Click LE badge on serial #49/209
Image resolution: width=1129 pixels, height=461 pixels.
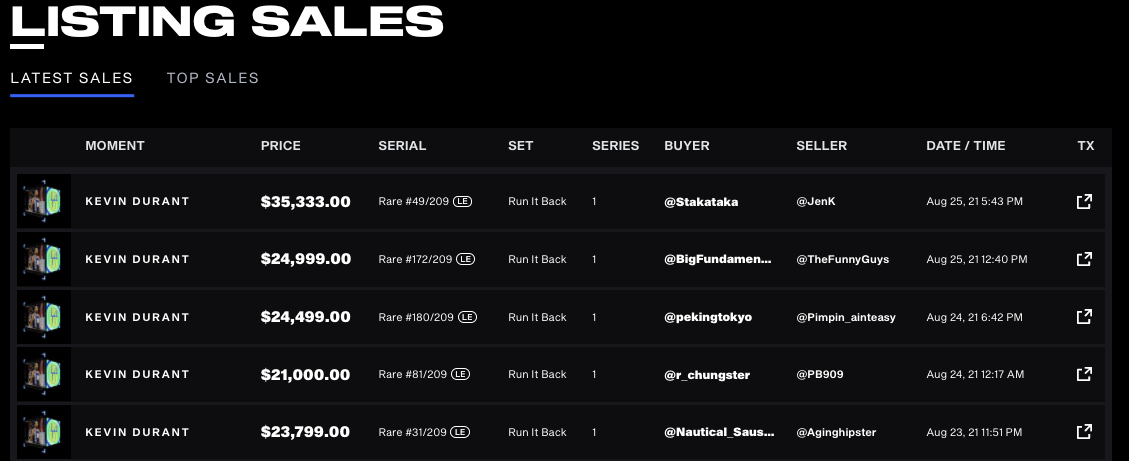(462, 202)
